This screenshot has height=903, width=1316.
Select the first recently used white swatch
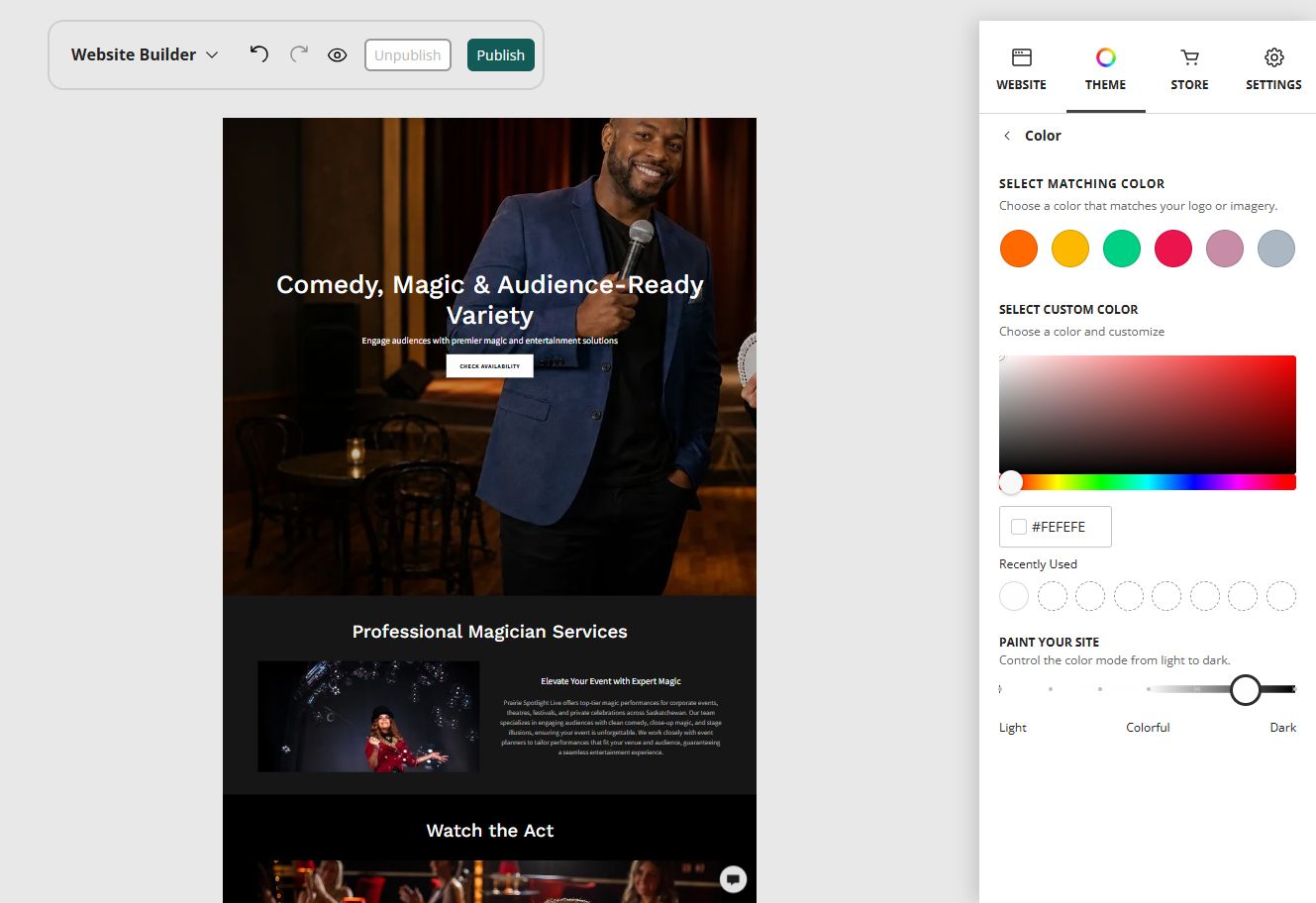tap(1014, 596)
